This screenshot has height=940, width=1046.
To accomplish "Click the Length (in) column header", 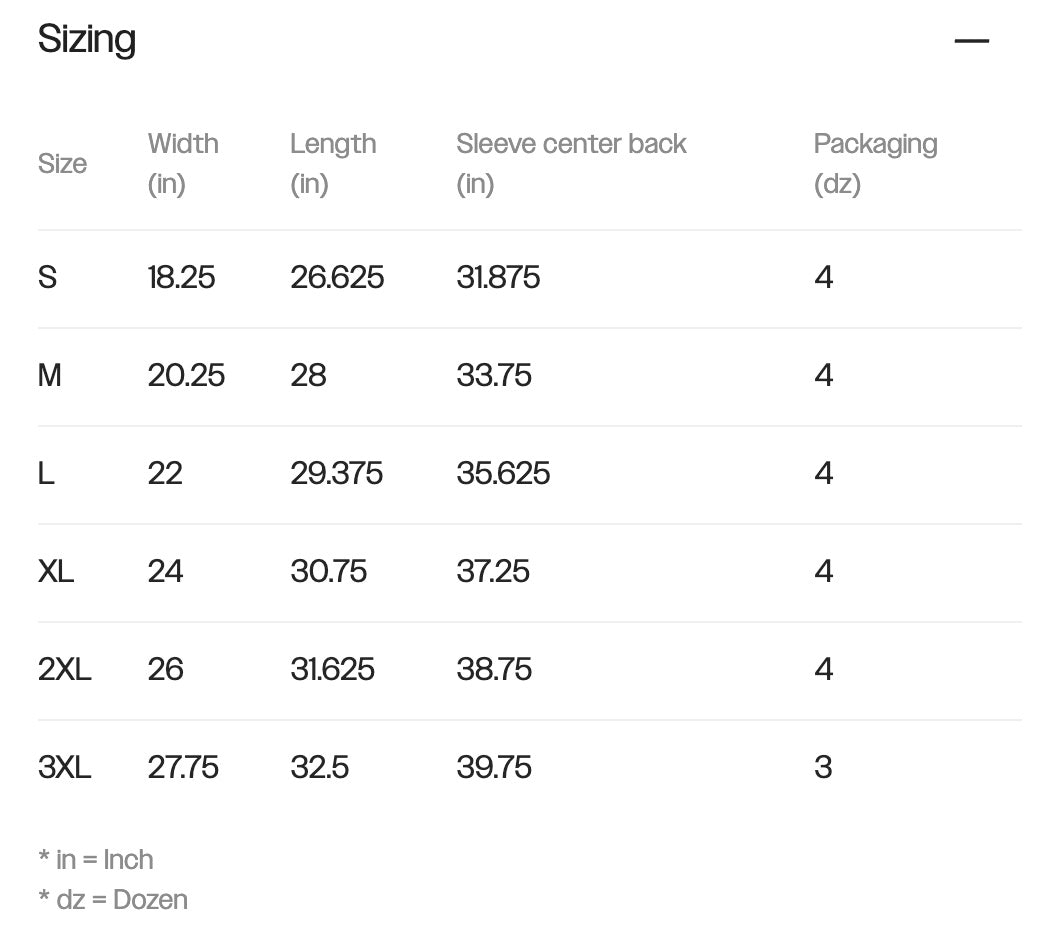I will (x=333, y=163).
